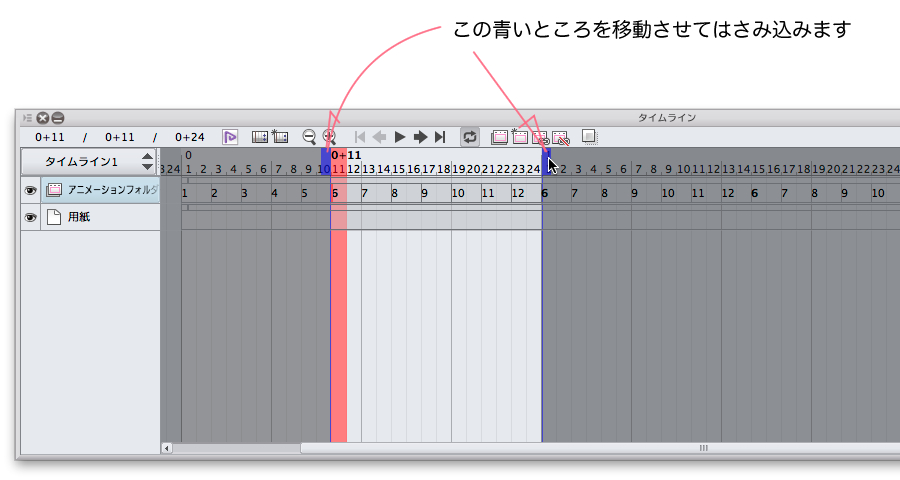Image resolution: width=900 pixels, height=480 pixels.
Task: Open the timeline management icon
Action: point(259,137)
